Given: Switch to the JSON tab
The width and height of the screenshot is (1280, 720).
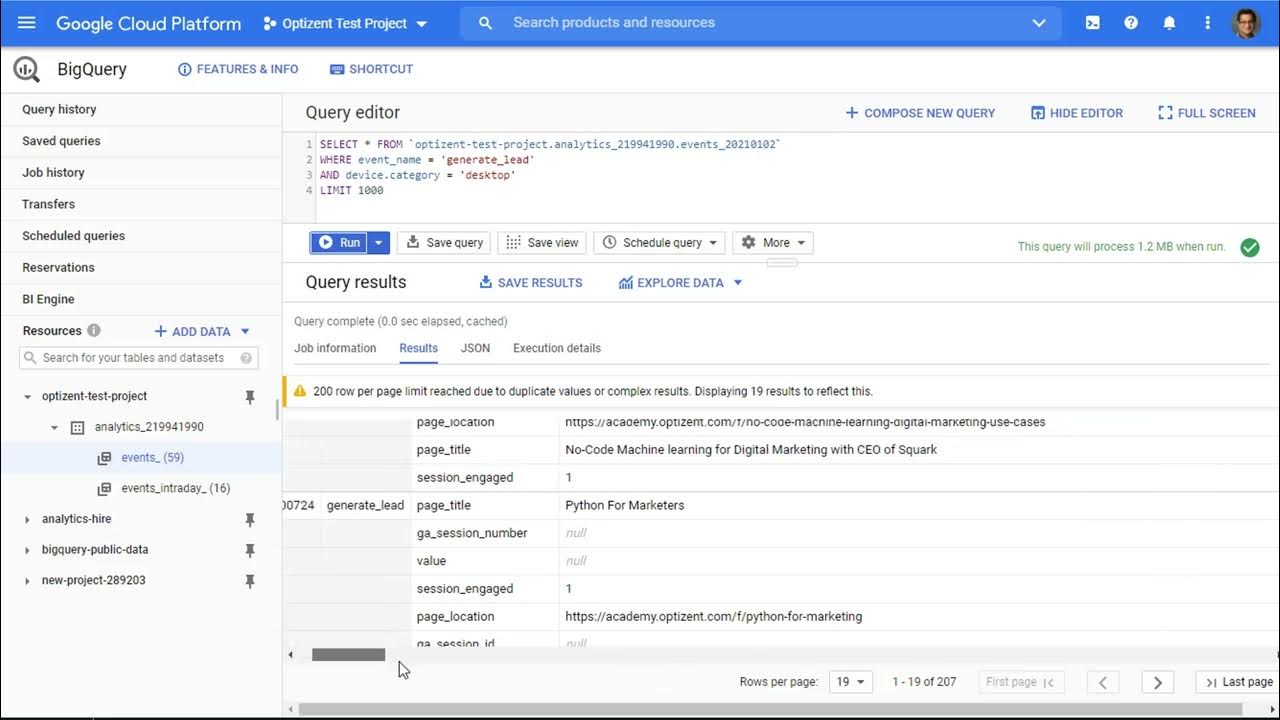Looking at the screenshot, I should 475,348.
